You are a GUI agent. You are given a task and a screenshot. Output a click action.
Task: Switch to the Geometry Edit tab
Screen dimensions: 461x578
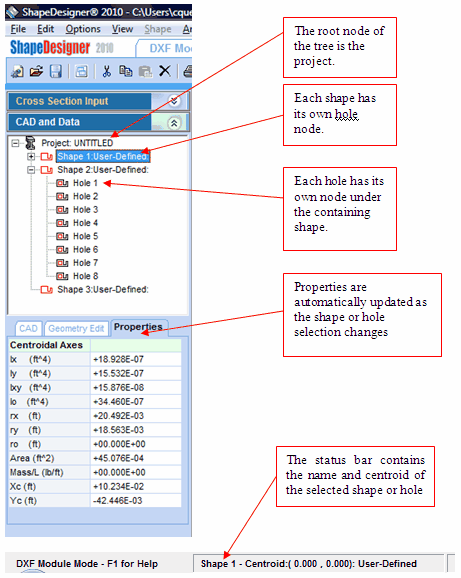[x=76, y=328]
